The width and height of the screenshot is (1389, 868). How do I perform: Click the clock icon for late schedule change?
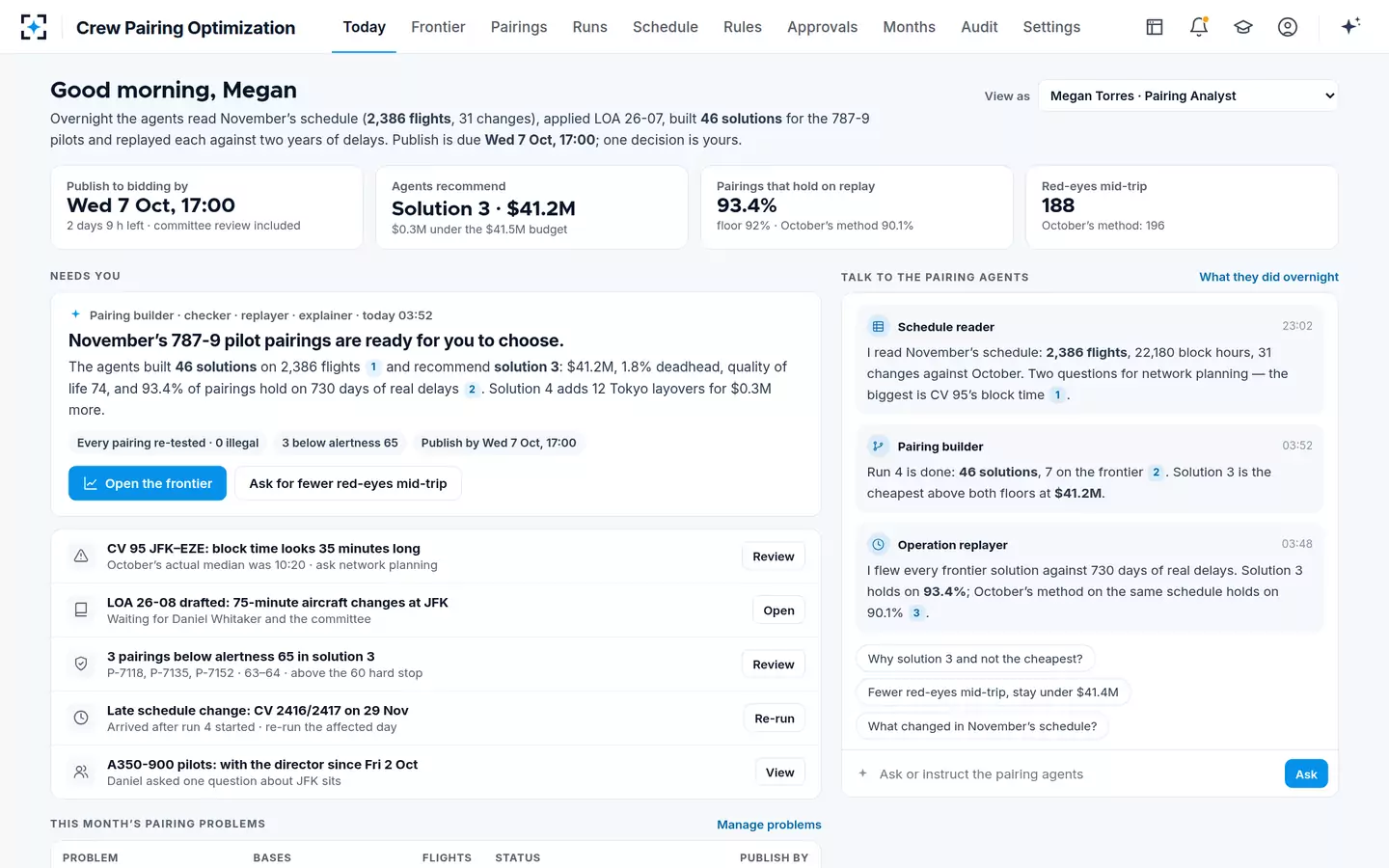[x=81, y=719]
